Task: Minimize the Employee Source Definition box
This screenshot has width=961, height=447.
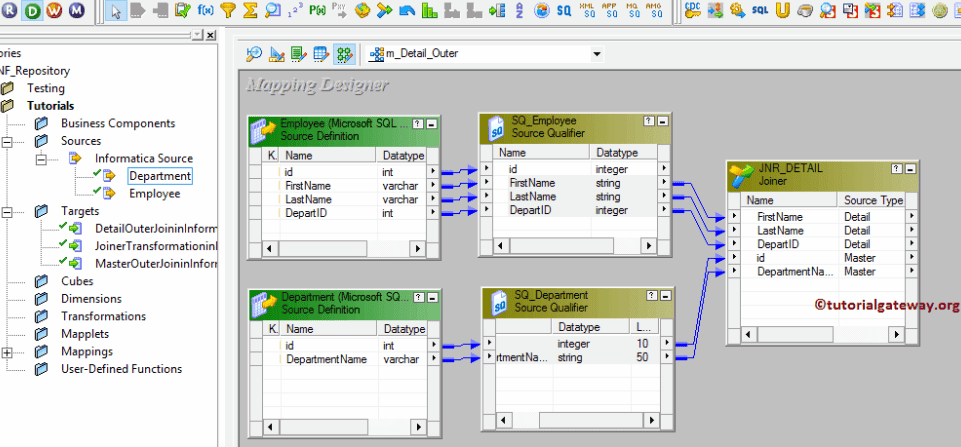Action: (x=431, y=124)
